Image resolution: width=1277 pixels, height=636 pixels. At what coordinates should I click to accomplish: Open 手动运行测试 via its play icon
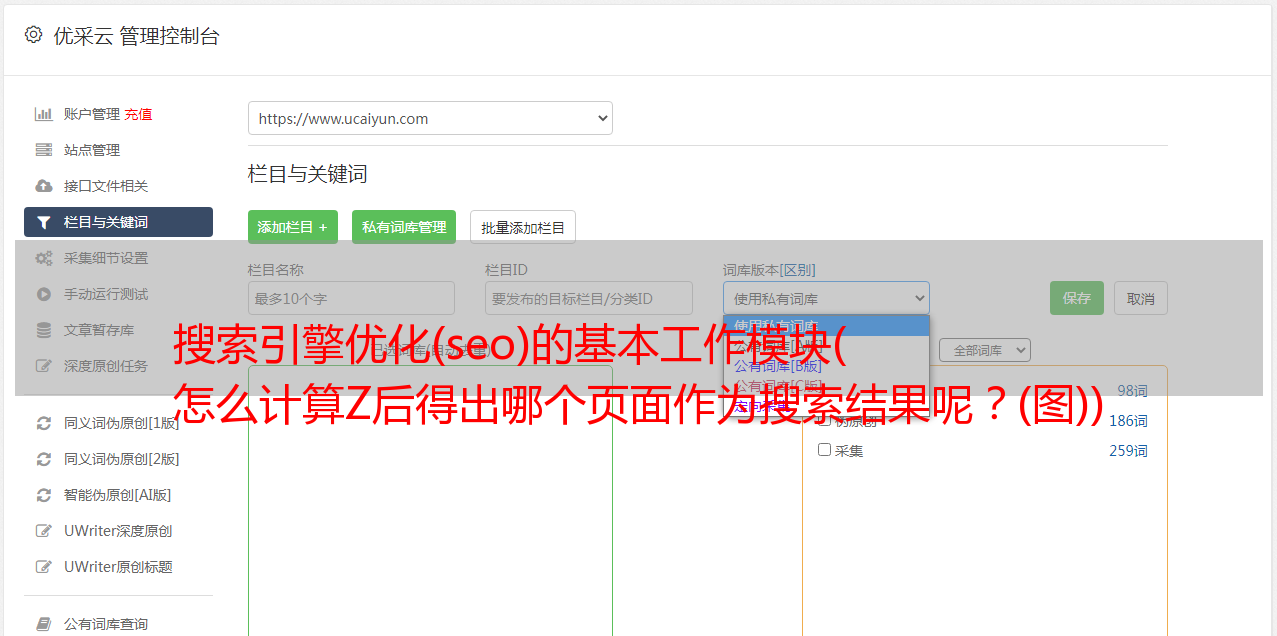click(44, 294)
